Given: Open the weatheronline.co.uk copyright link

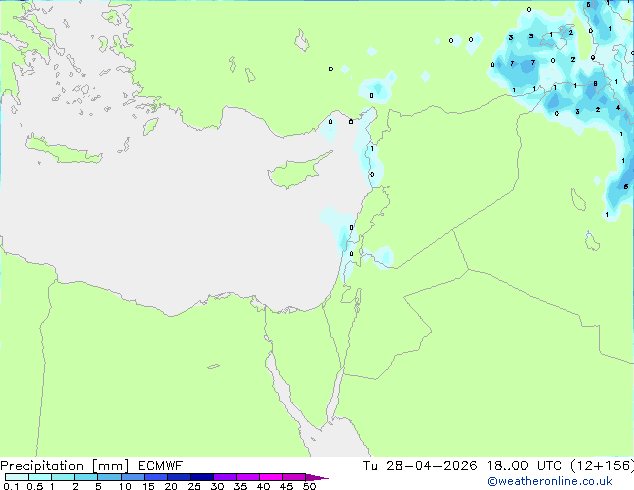Looking at the screenshot, I should point(550,481).
